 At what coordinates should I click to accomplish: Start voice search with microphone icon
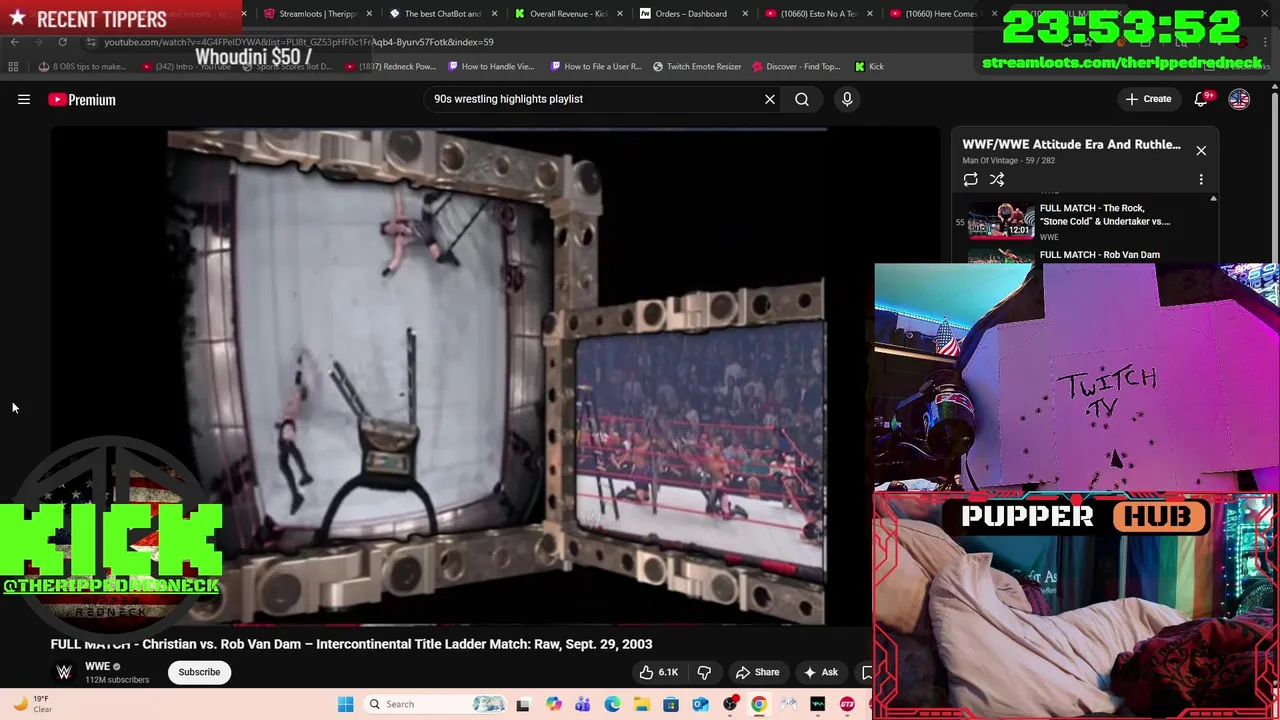[847, 99]
